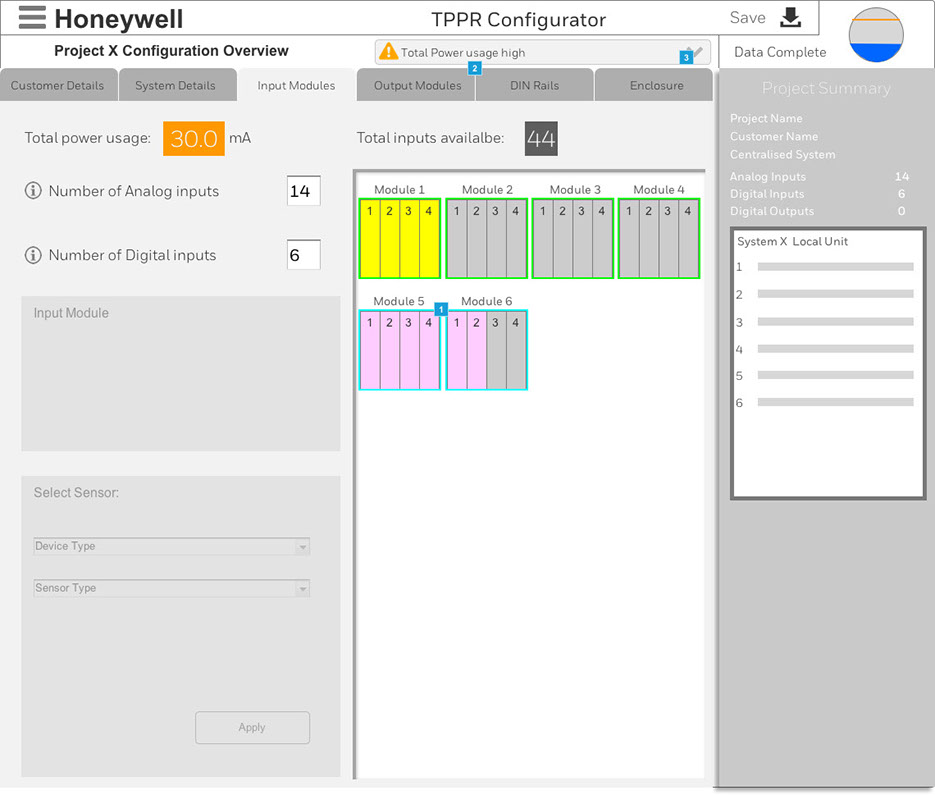Click the Number of Analog inputs field

tap(303, 191)
